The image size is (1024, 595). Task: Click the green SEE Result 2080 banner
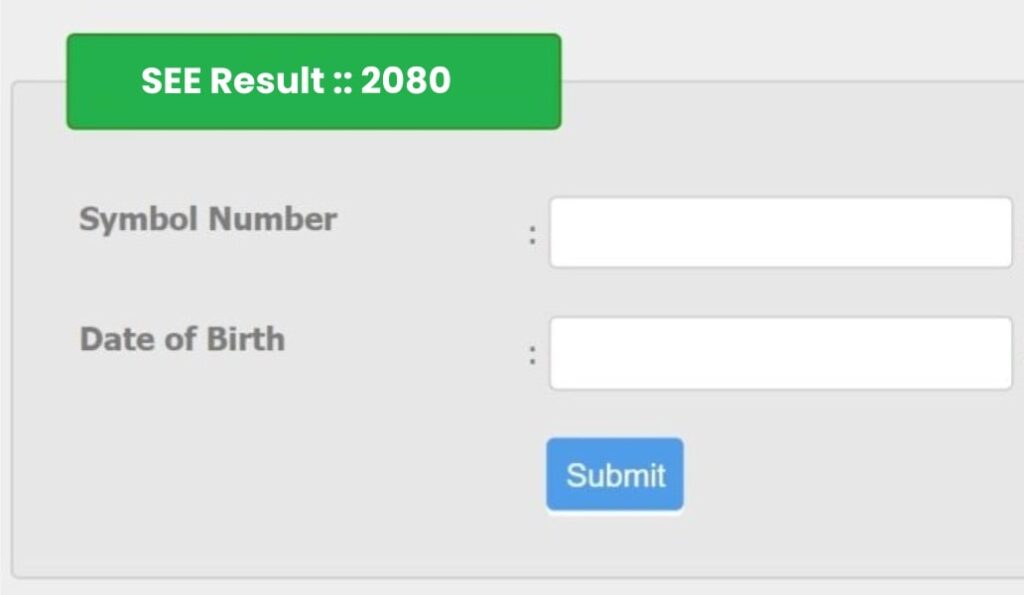pyautogui.click(x=313, y=80)
